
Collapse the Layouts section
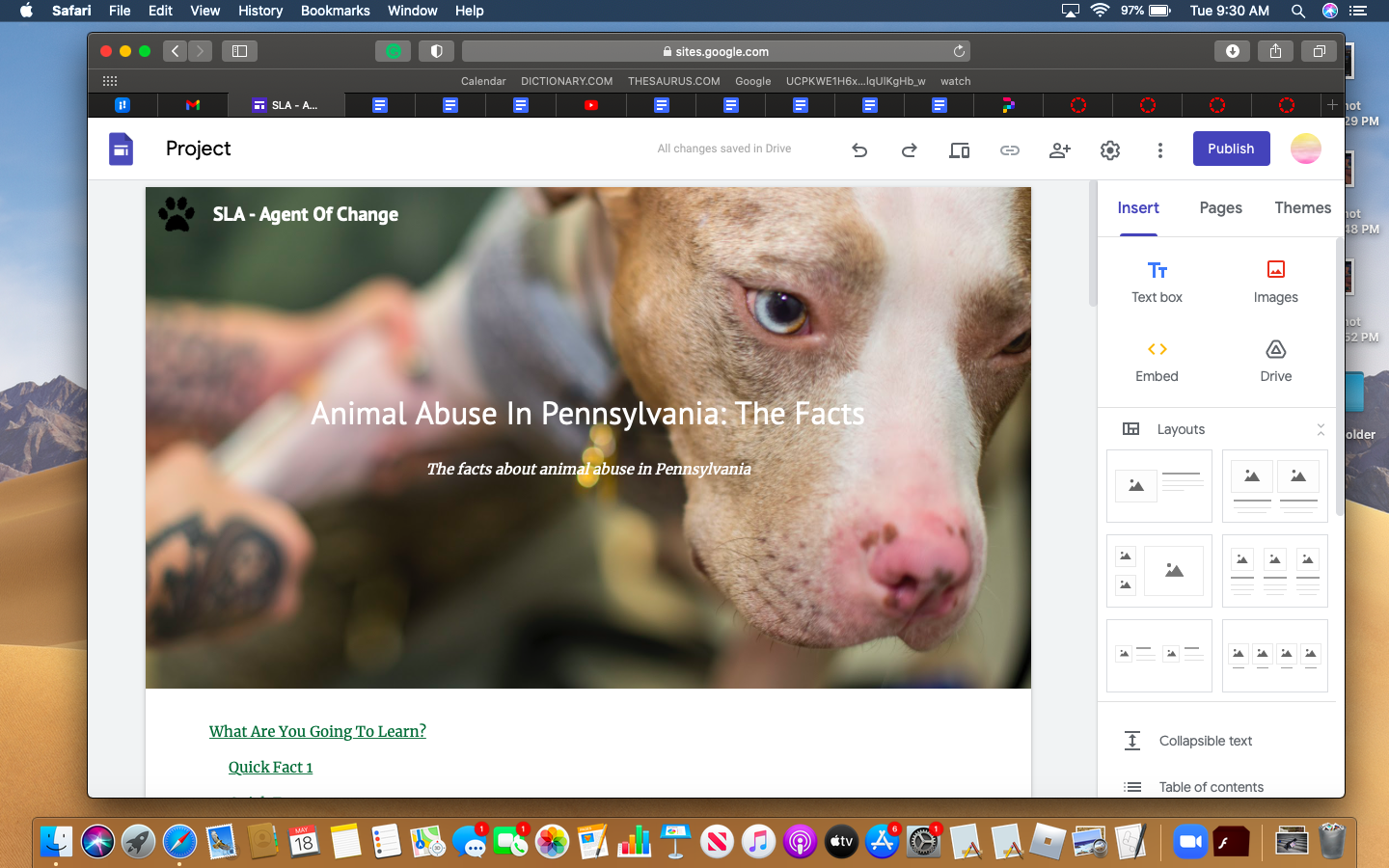1320,429
